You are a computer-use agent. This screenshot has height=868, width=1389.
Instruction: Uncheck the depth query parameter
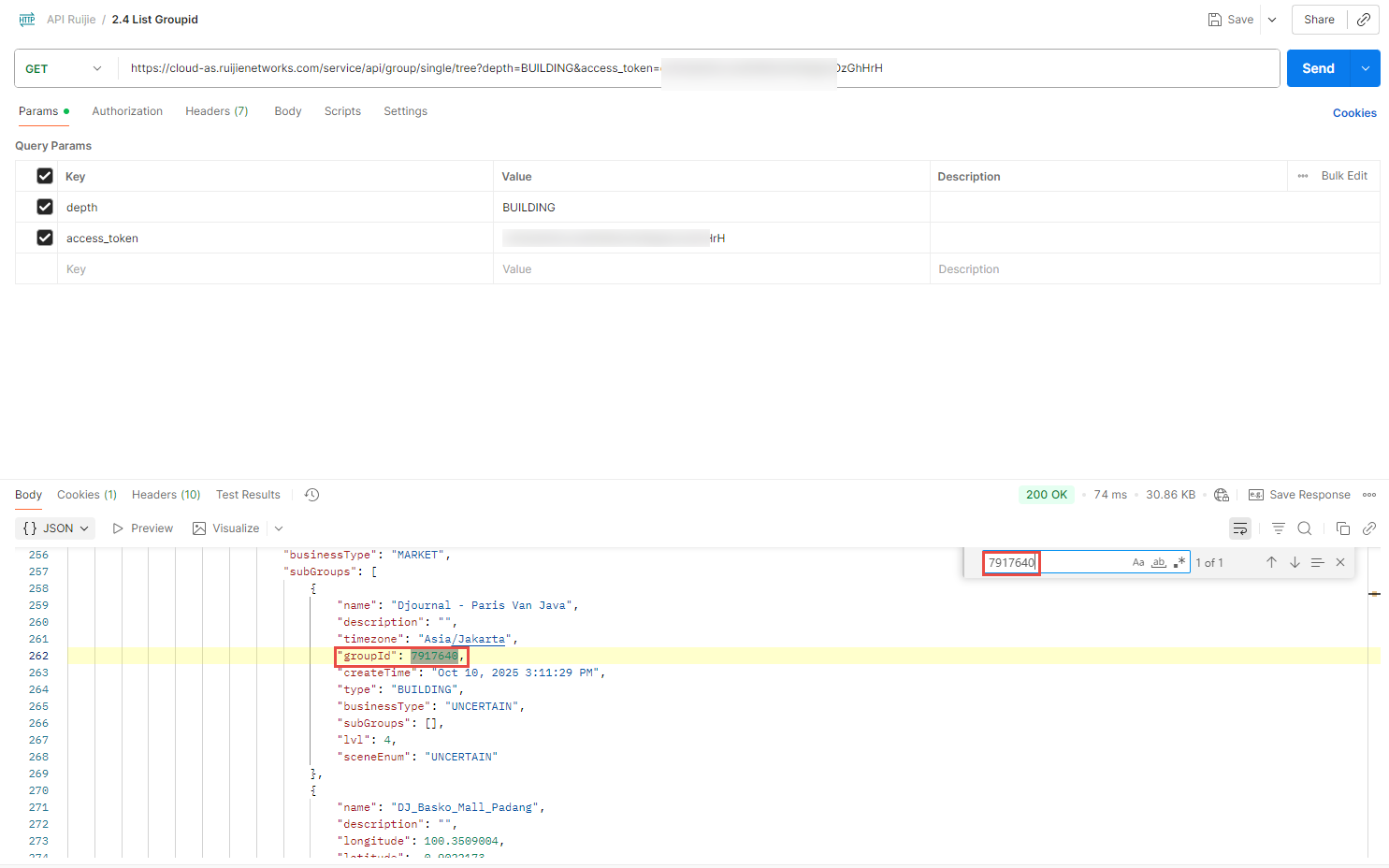[45, 207]
